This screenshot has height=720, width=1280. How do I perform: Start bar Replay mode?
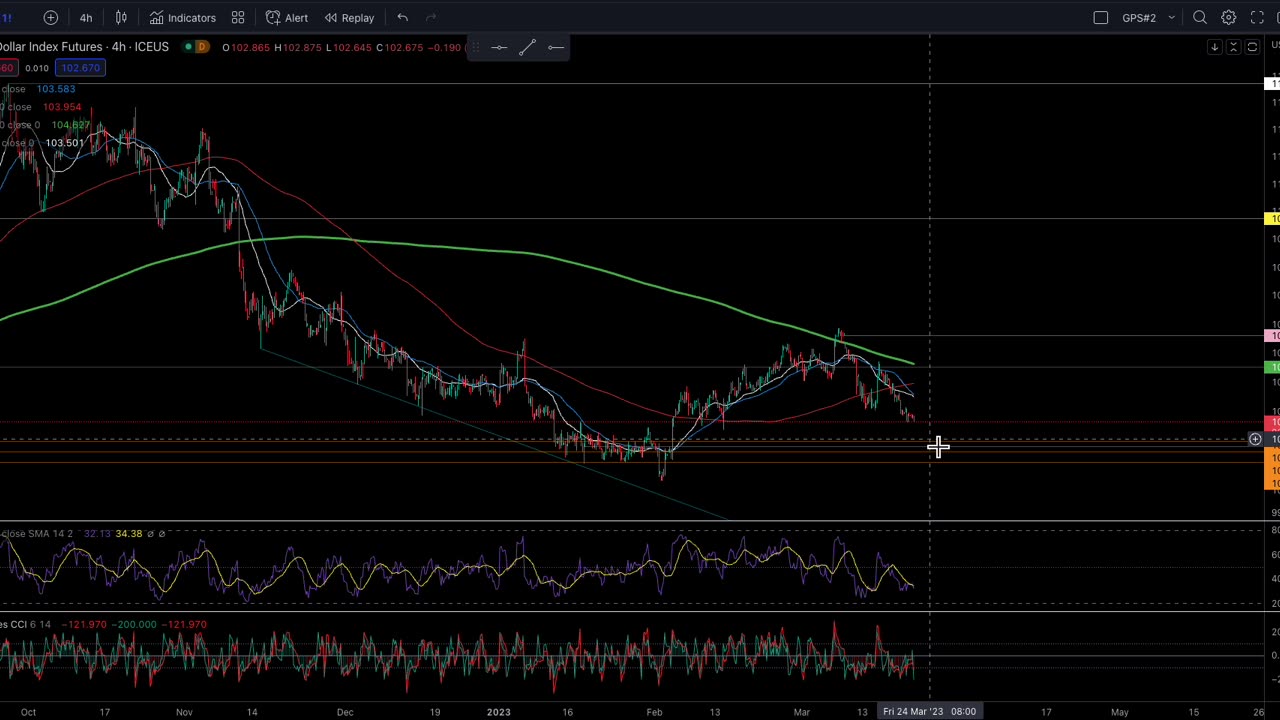349,17
